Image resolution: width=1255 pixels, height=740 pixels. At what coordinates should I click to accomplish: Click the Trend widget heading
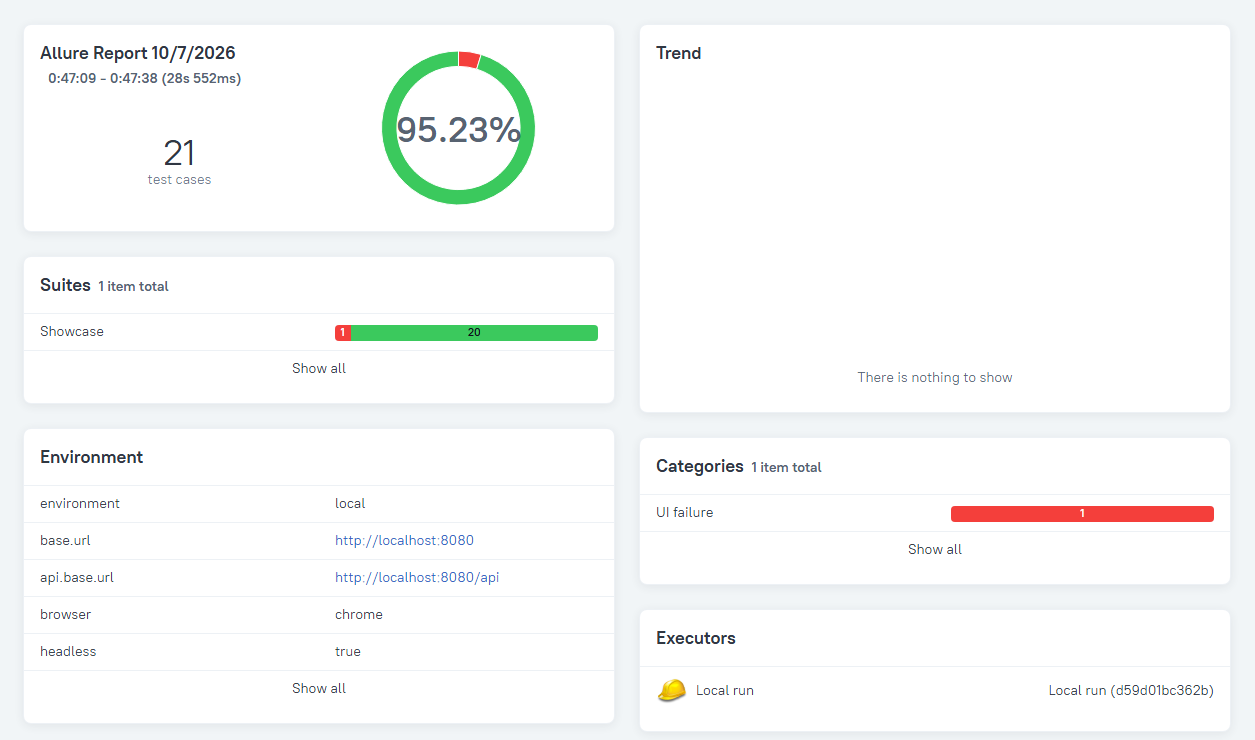[x=679, y=53]
